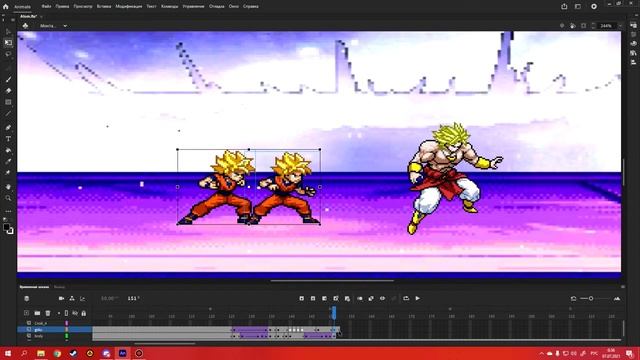Select the goku layer row

(55, 329)
